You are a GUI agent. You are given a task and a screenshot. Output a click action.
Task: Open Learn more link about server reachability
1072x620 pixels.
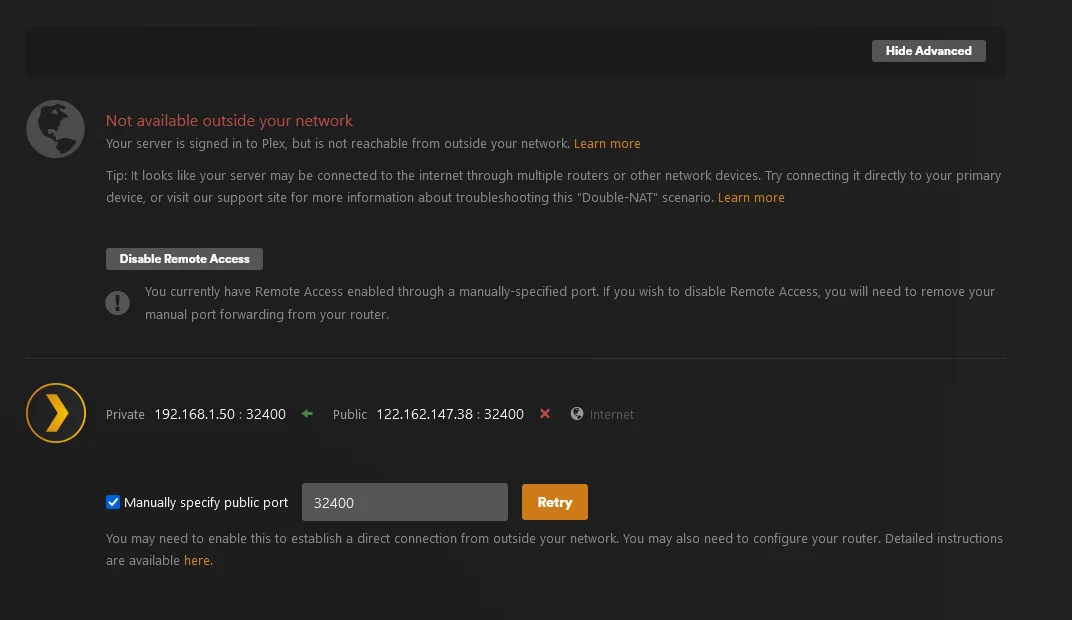pyautogui.click(x=607, y=144)
